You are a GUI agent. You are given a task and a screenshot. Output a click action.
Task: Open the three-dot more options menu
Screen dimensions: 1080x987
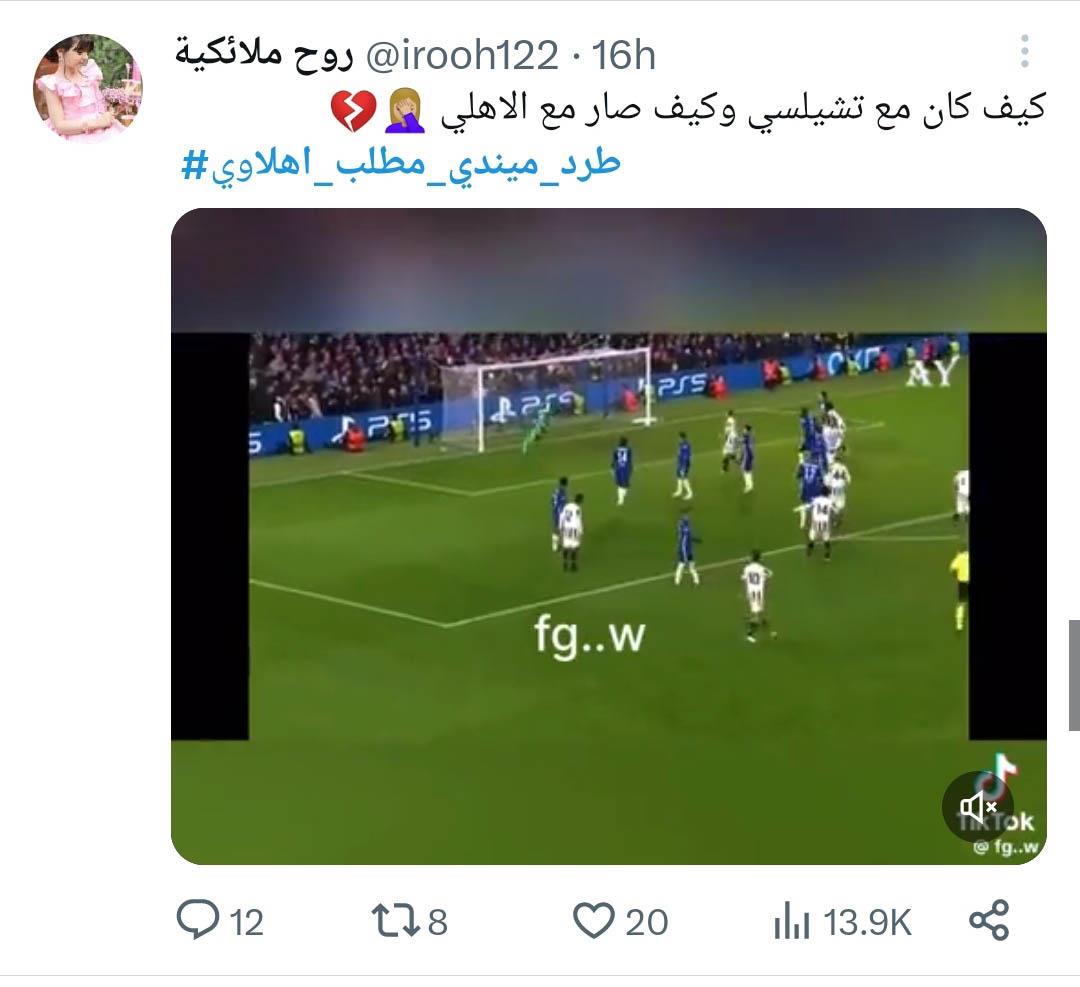point(1025,51)
